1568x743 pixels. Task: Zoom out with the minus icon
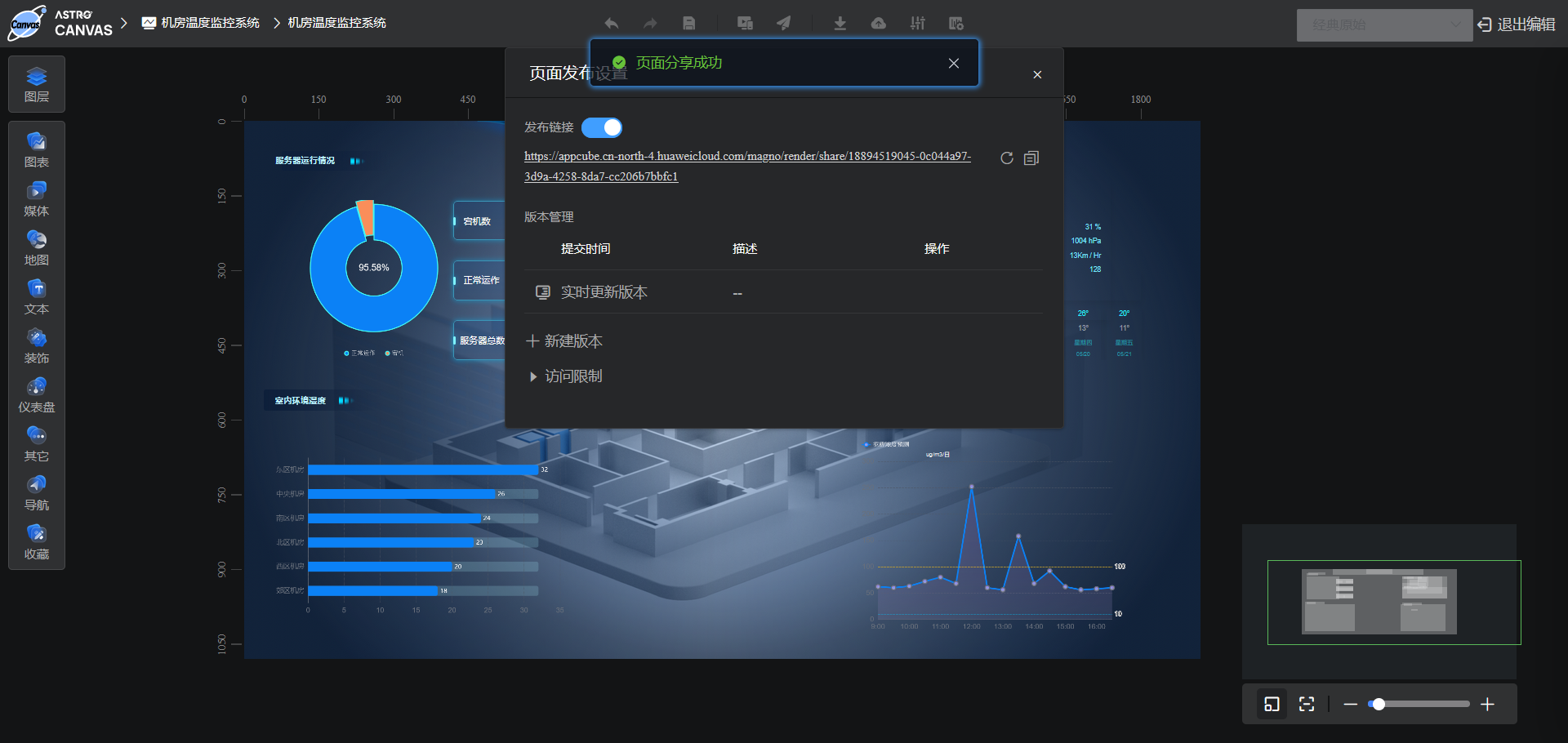click(1351, 704)
